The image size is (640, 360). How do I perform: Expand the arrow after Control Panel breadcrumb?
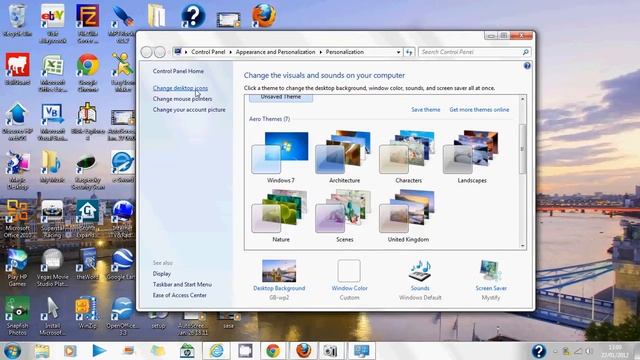231,52
